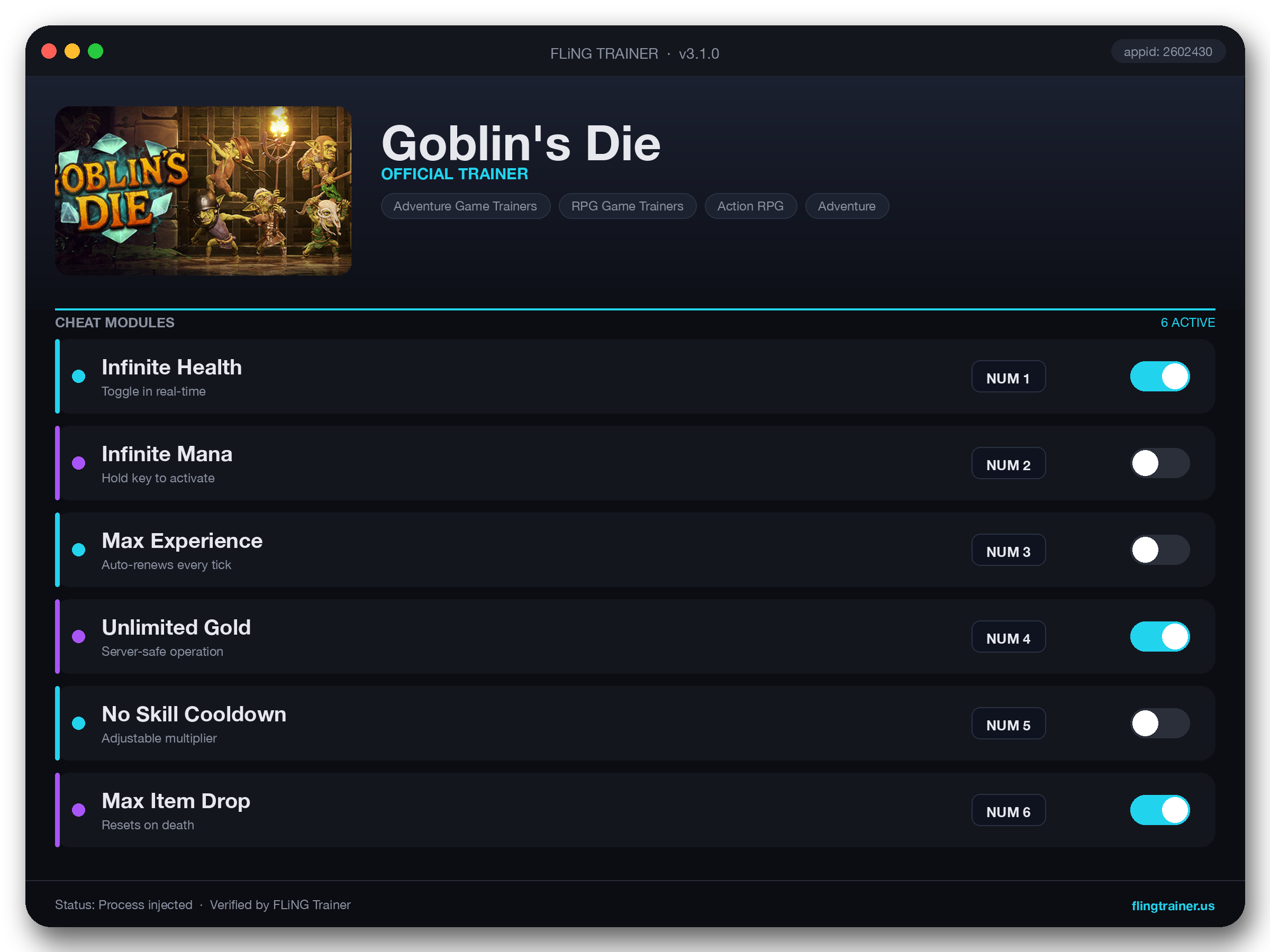Click the Max Experience title
The height and width of the screenshot is (952, 1270).
click(x=182, y=541)
